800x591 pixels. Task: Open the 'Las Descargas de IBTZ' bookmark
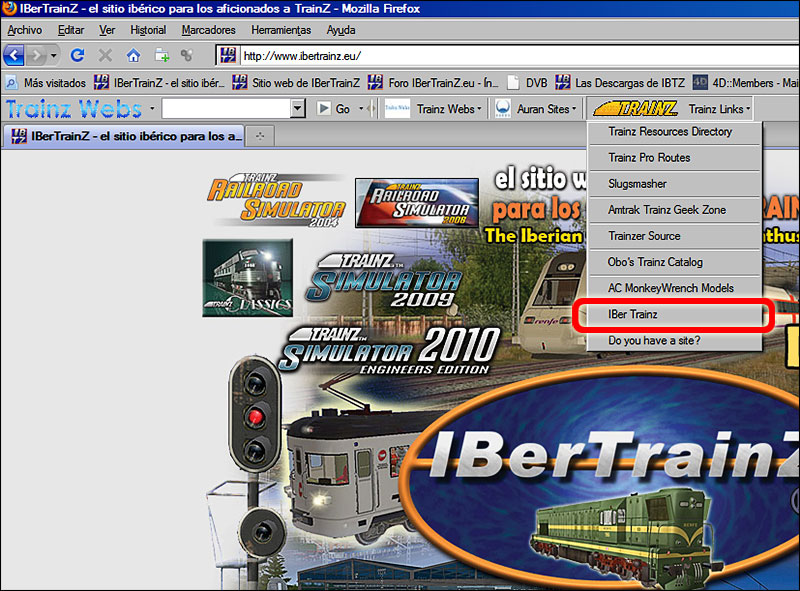620,83
